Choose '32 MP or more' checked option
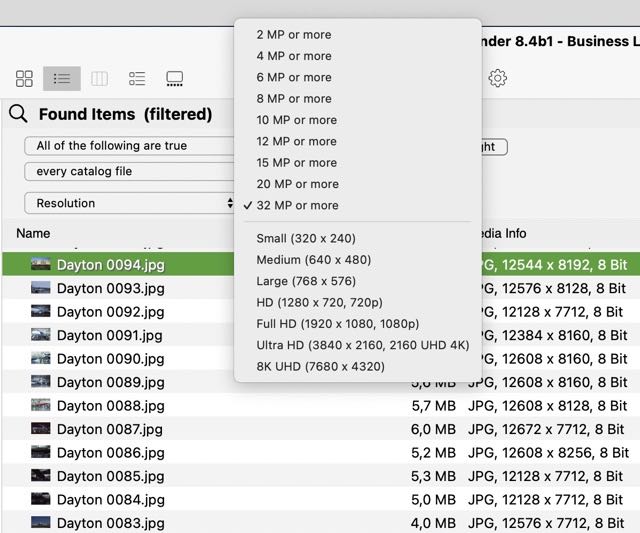 [297, 205]
